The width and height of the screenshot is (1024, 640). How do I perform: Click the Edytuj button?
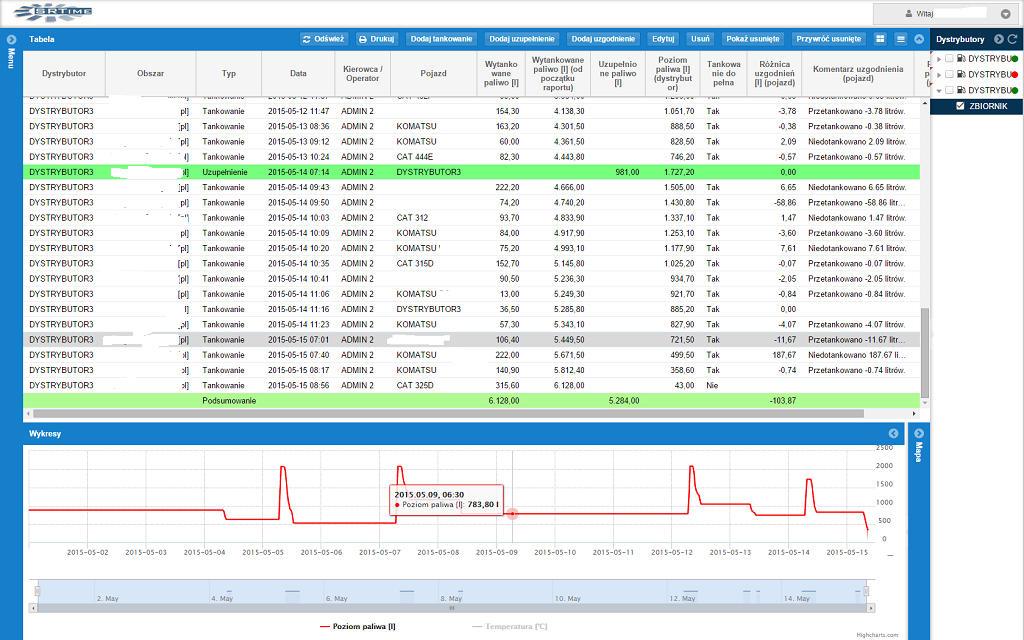[x=663, y=39]
